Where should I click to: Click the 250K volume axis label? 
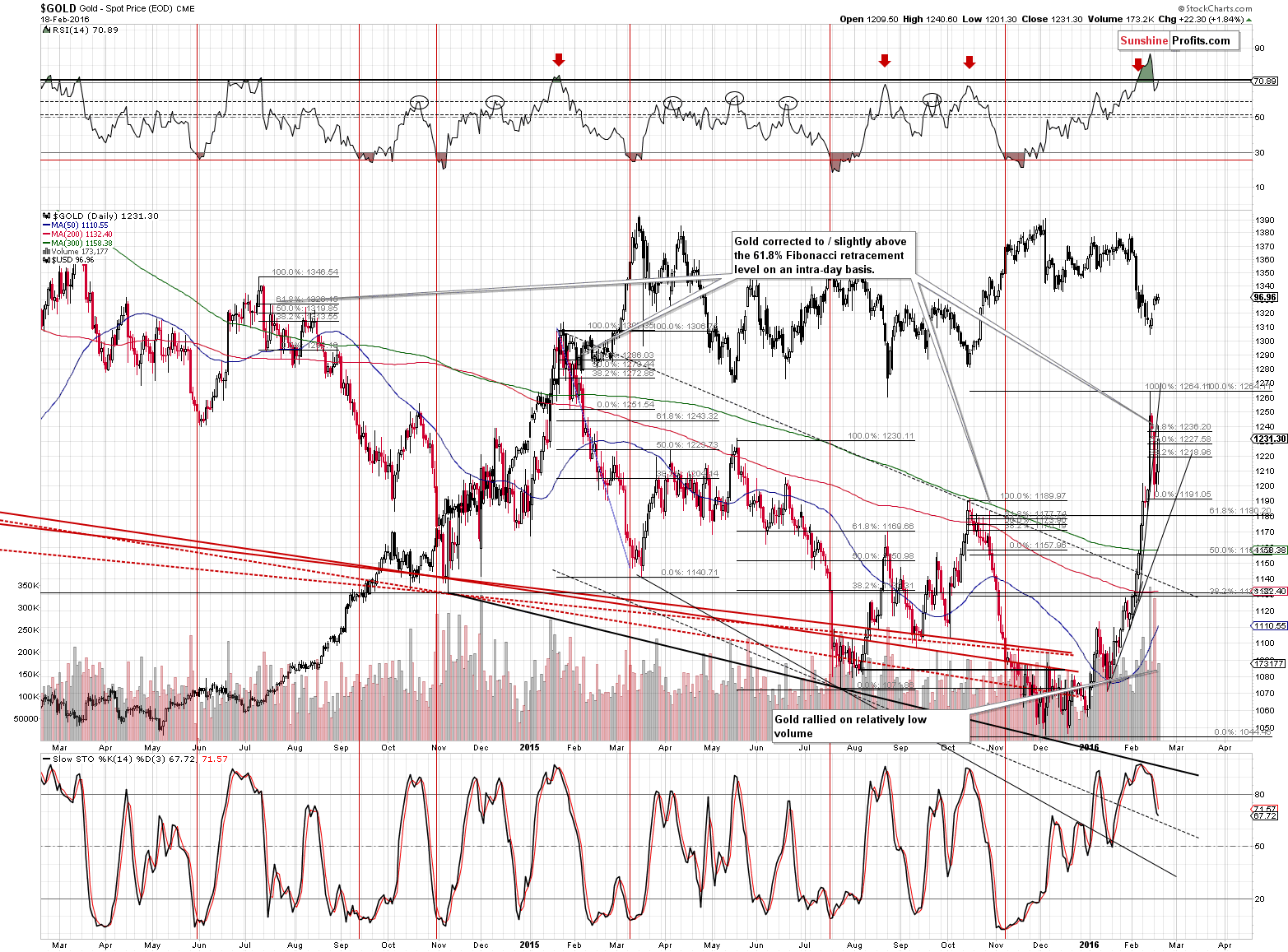point(29,630)
